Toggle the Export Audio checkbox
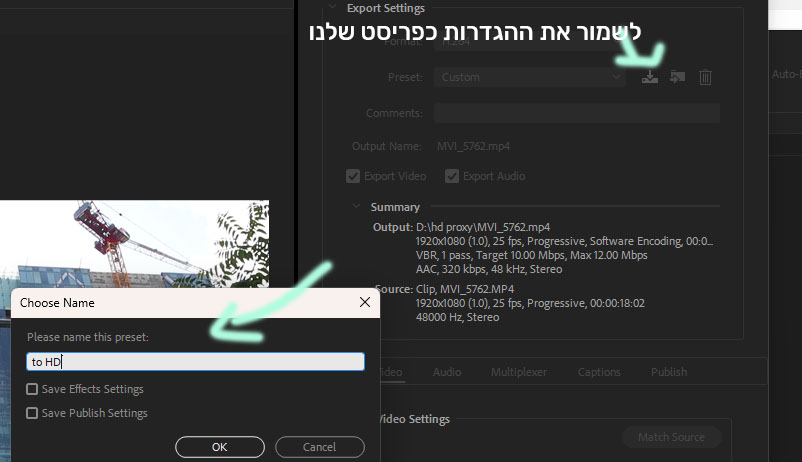Screen dimensions: 802x462 pos(452,176)
